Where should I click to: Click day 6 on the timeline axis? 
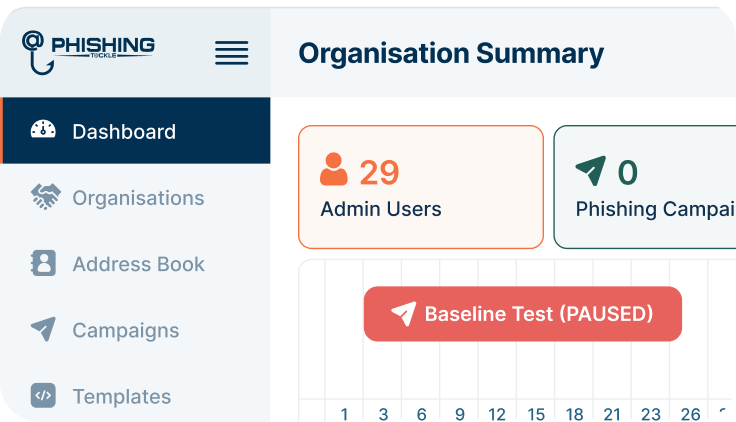click(422, 414)
